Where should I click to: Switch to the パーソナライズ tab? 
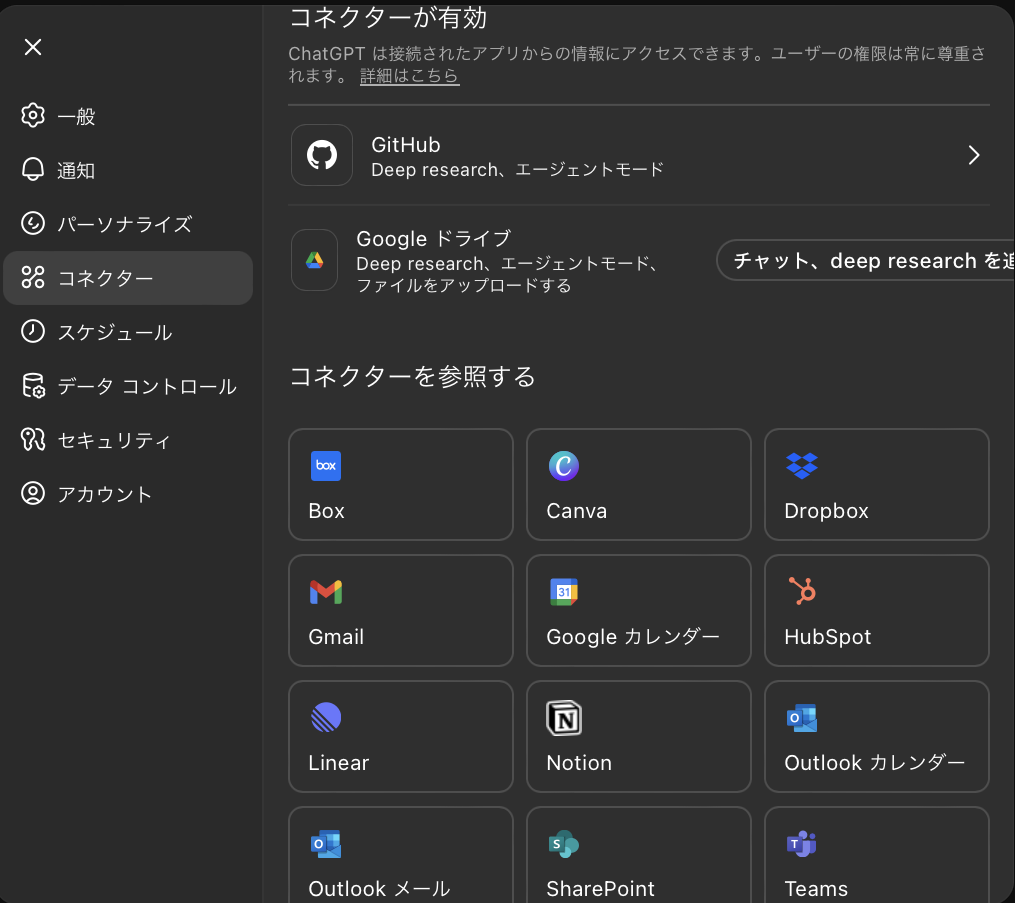coord(128,223)
